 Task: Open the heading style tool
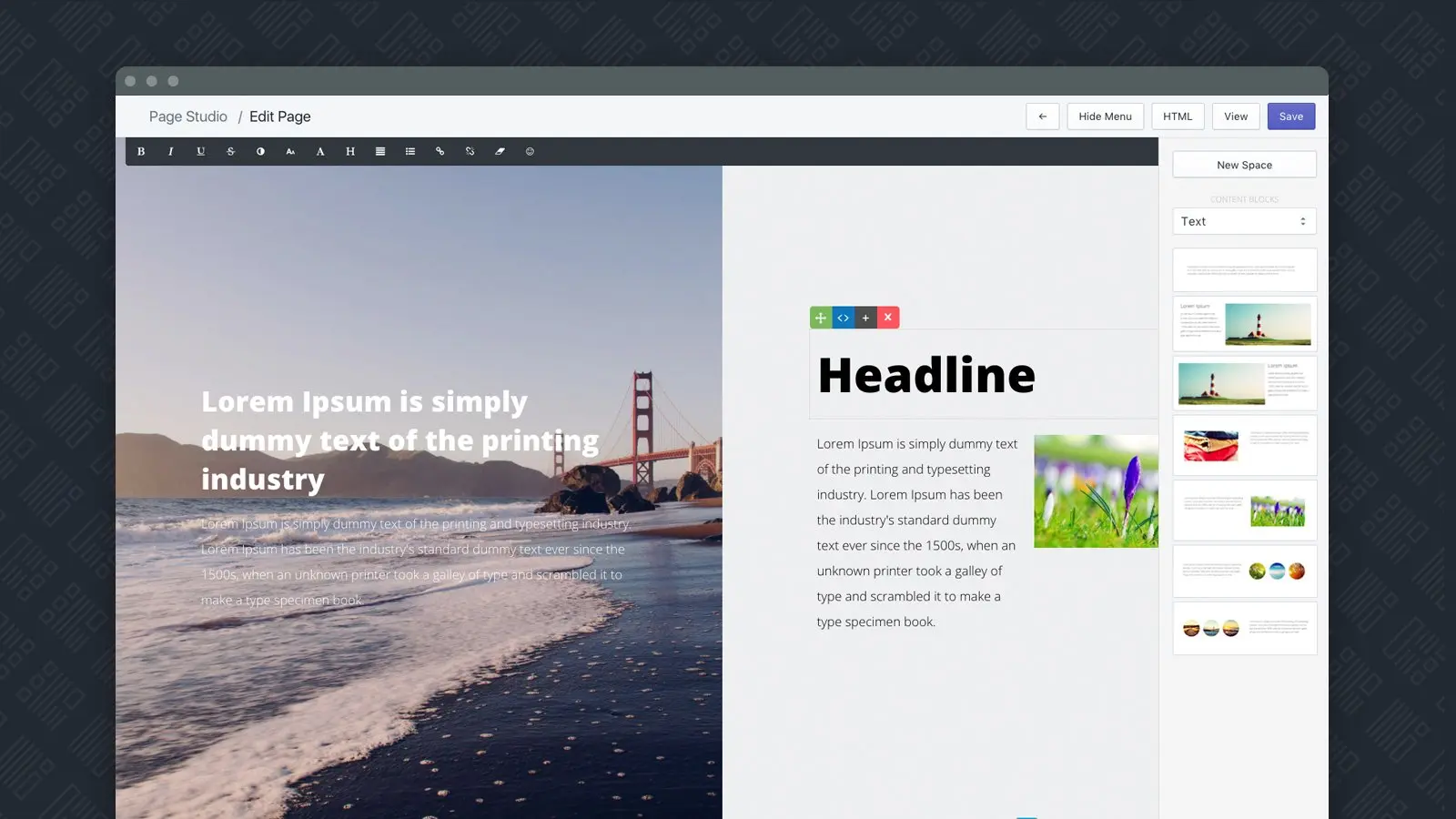click(x=350, y=152)
